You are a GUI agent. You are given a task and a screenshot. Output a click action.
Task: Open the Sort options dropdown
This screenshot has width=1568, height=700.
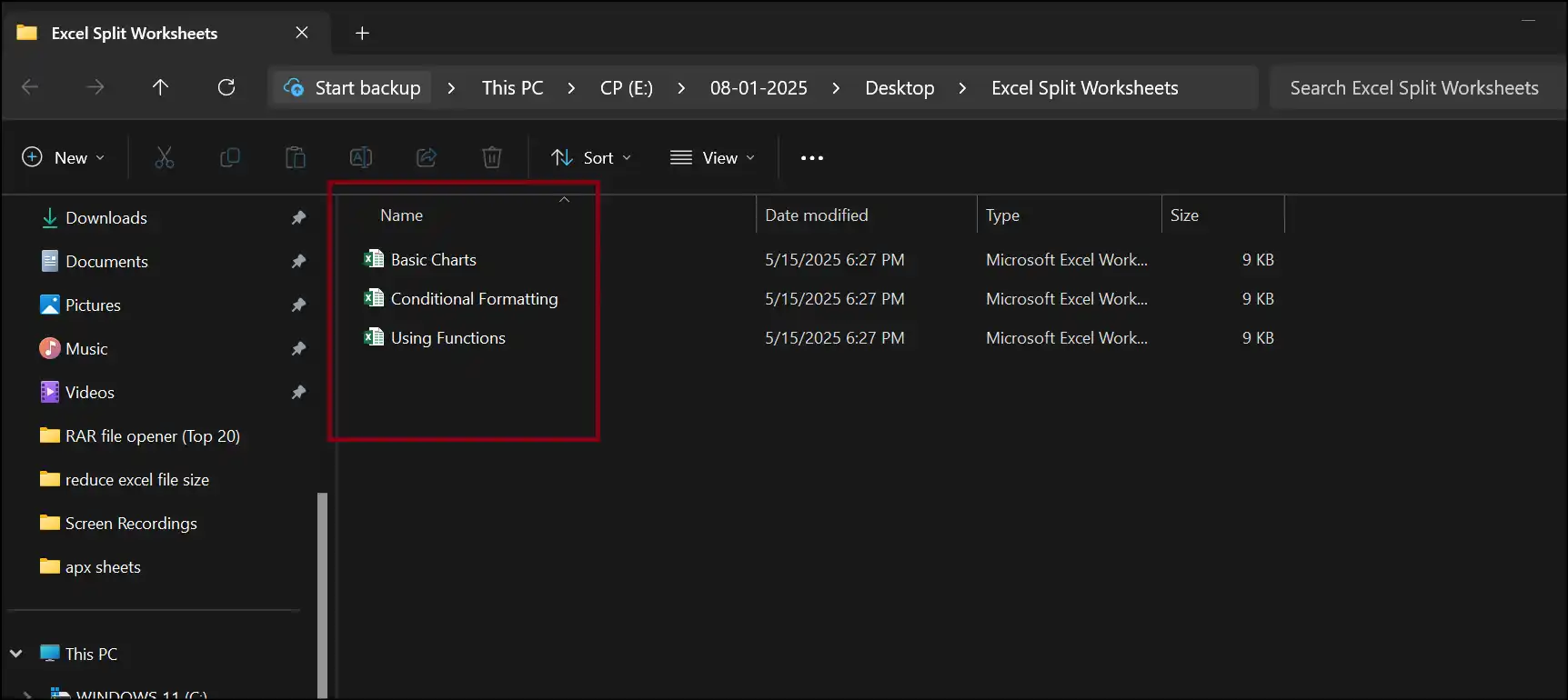[x=591, y=157]
